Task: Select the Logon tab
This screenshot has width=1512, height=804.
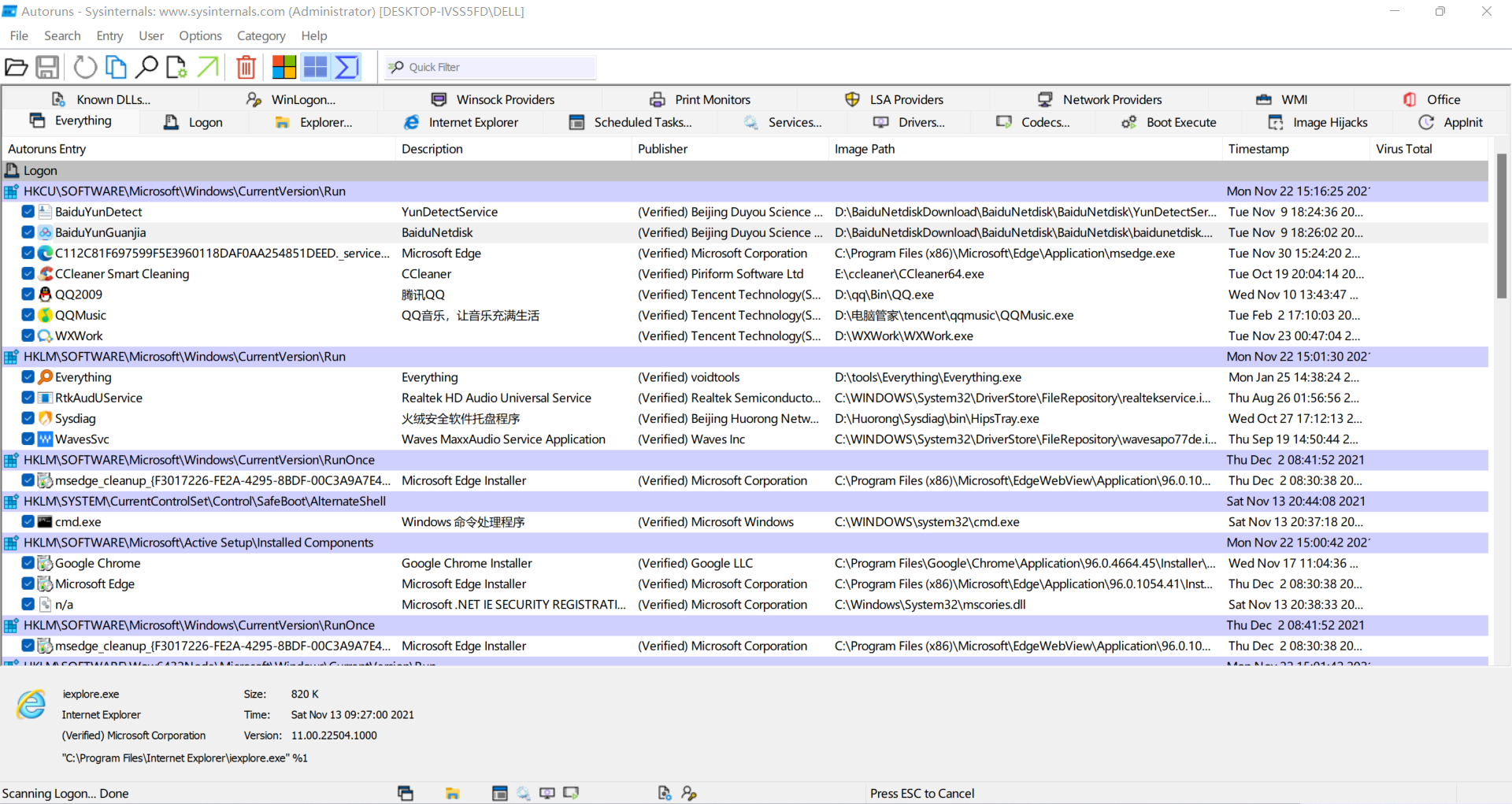Action: tap(194, 122)
